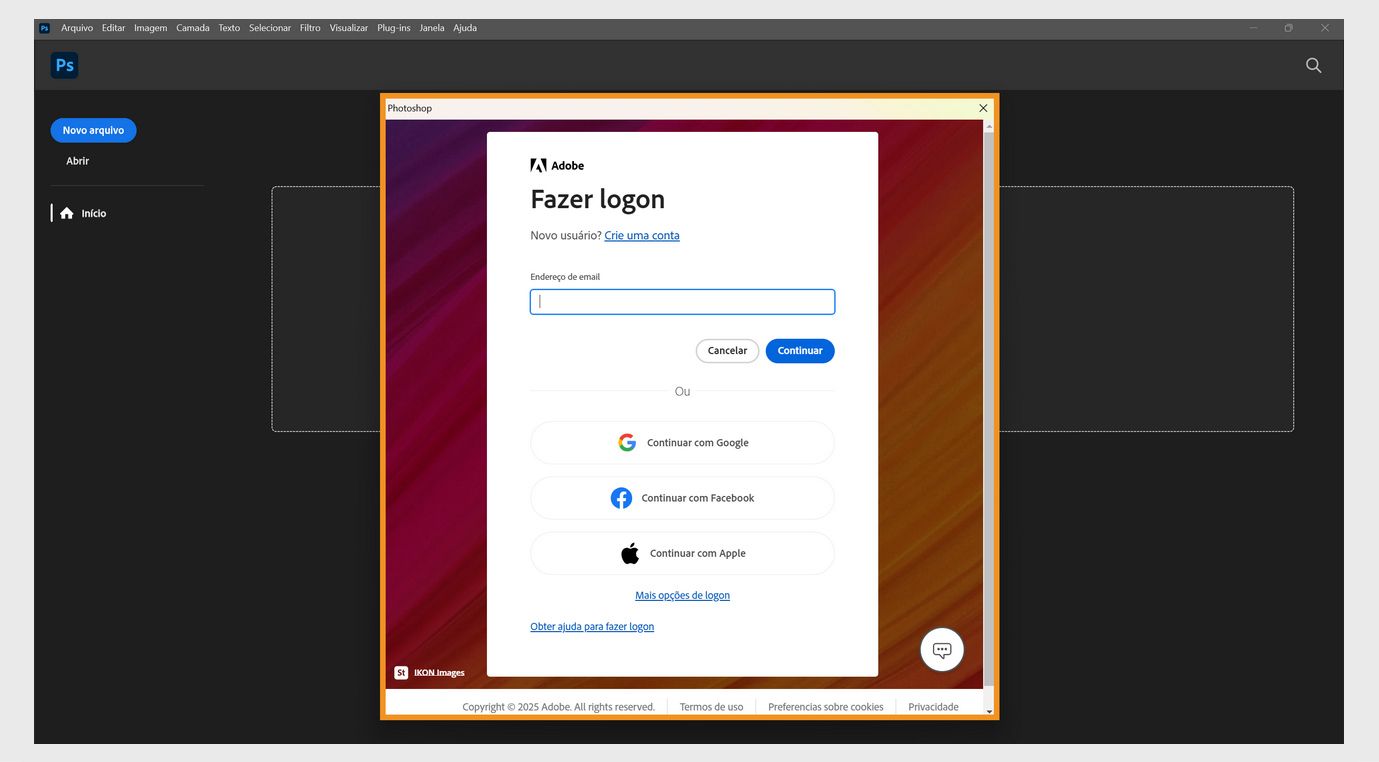Select the Apple sign-in icon
Viewport: 1379px width, 762px height.
click(x=630, y=552)
